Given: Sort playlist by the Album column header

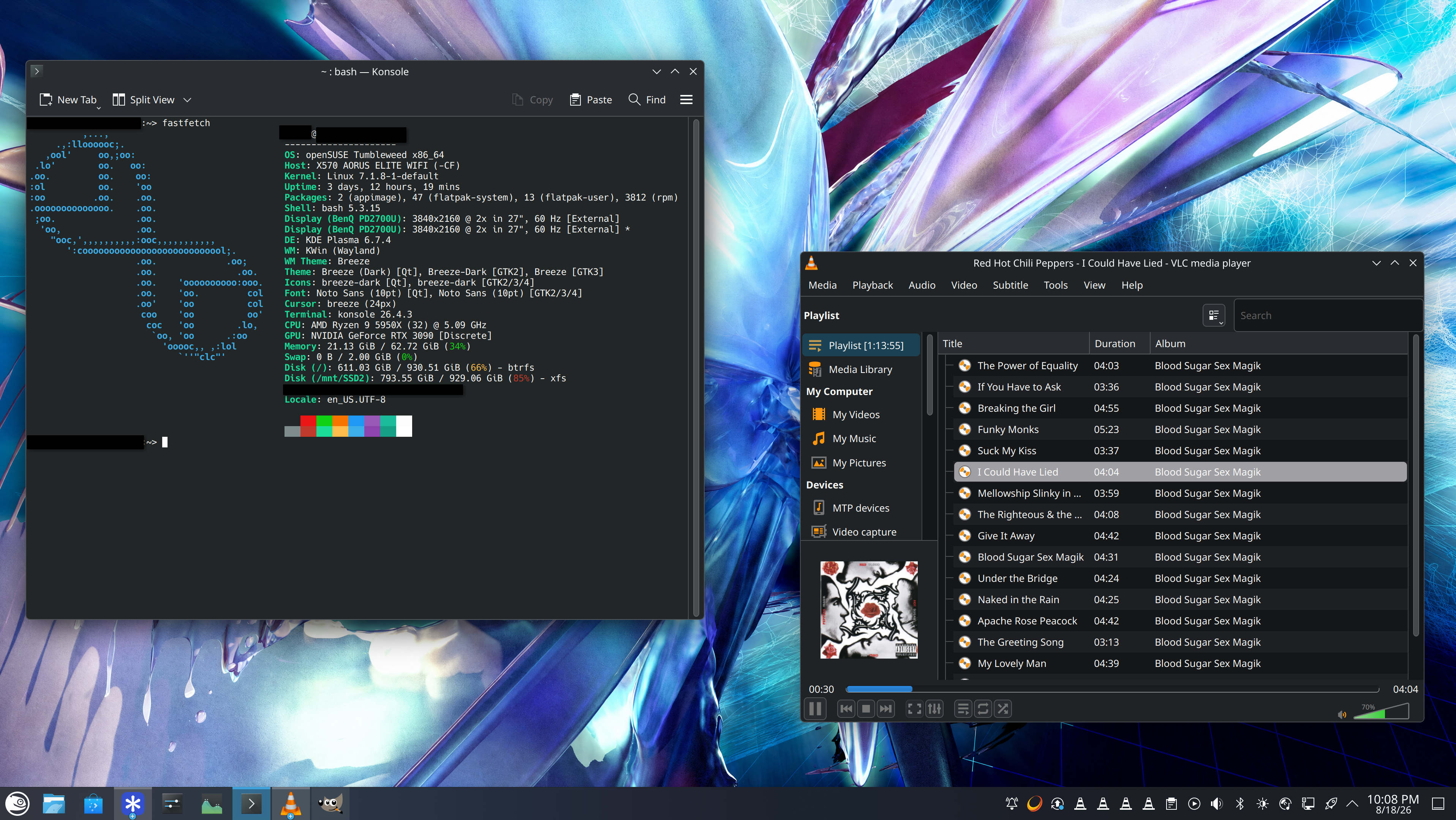Looking at the screenshot, I should tap(1279, 344).
